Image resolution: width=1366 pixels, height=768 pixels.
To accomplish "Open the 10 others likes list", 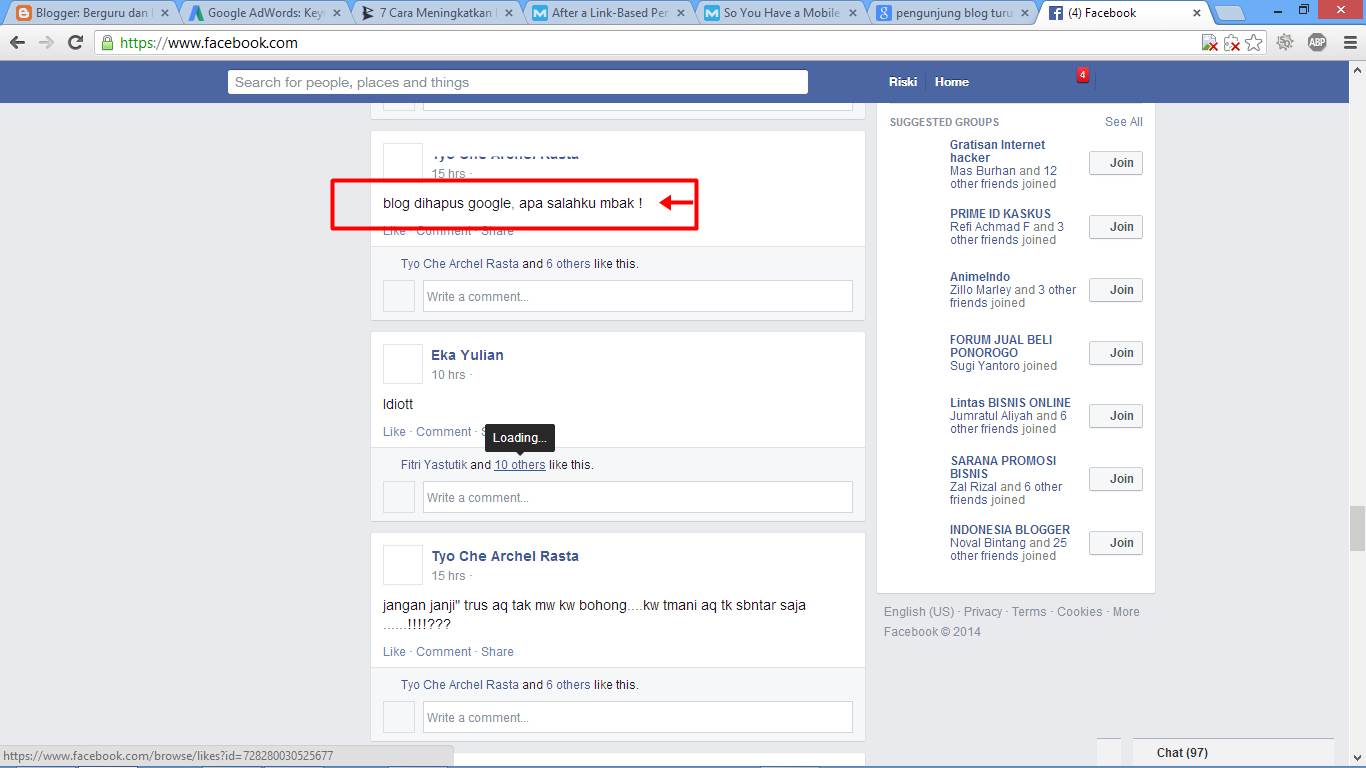I will click(520, 465).
